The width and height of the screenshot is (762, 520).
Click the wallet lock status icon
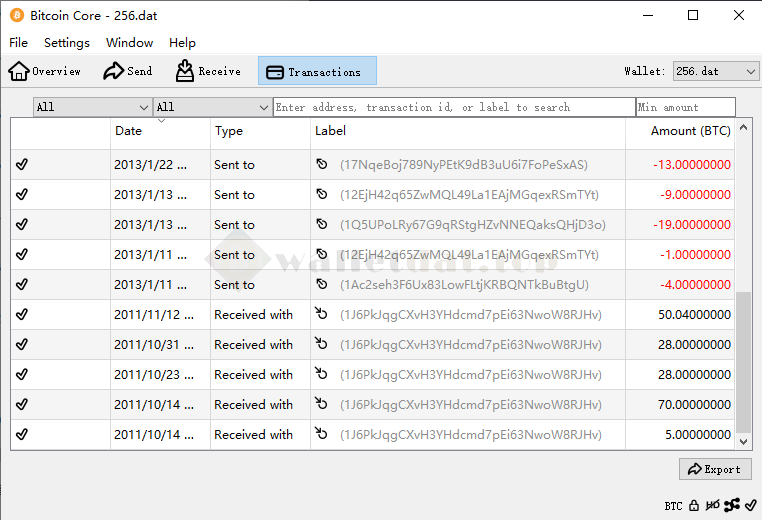694,506
